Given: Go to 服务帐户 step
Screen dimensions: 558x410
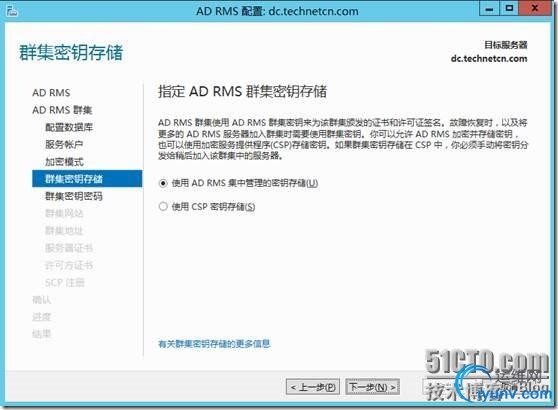Looking at the screenshot, I should 64,144.
